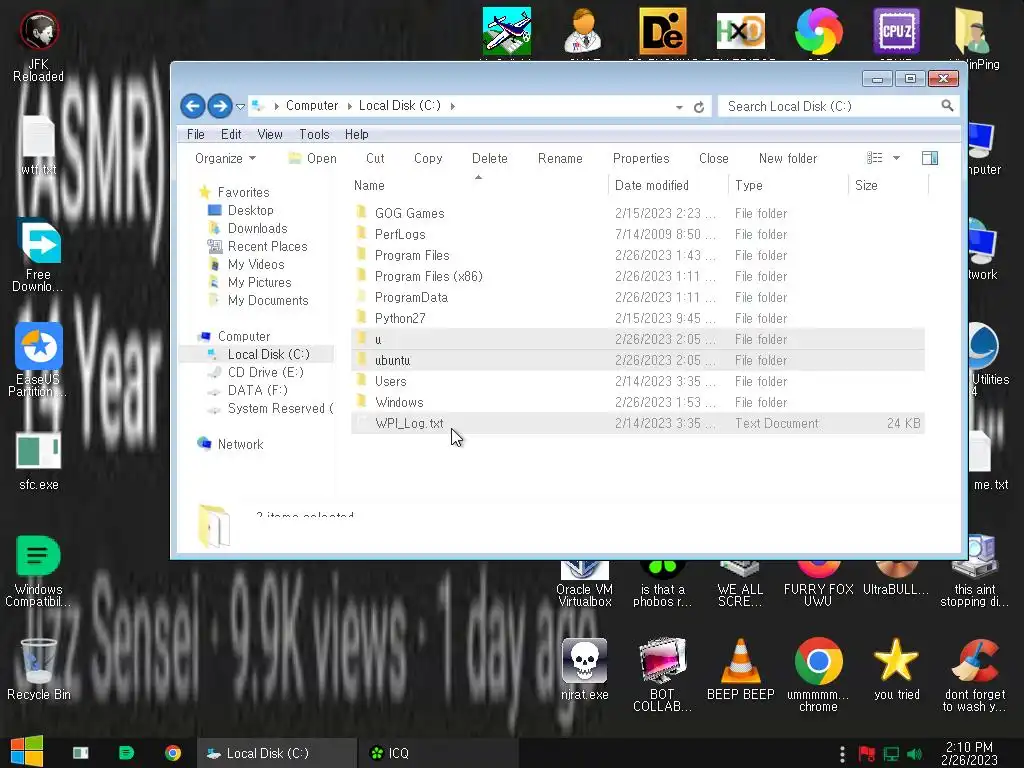This screenshot has height=768, width=1024.
Task: Open the Help menu
Action: tap(357, 135)
